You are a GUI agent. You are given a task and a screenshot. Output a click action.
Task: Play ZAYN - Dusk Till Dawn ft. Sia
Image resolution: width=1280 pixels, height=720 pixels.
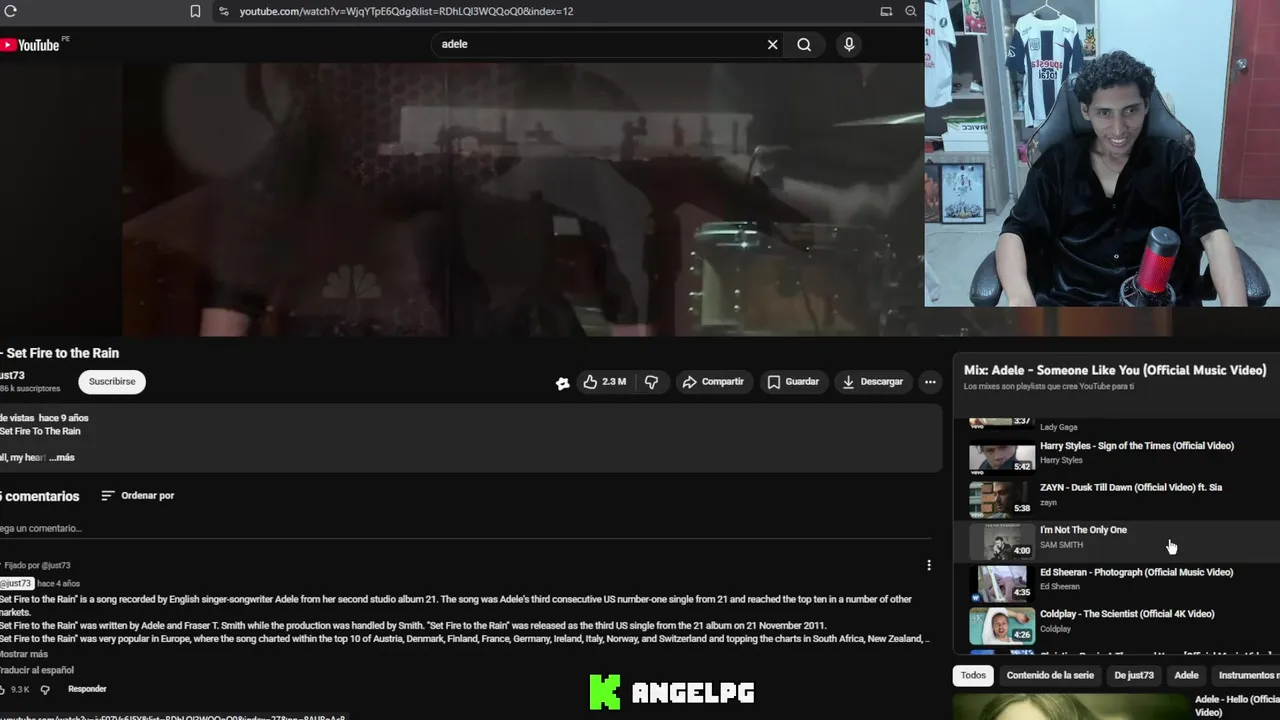[1131, 488]
